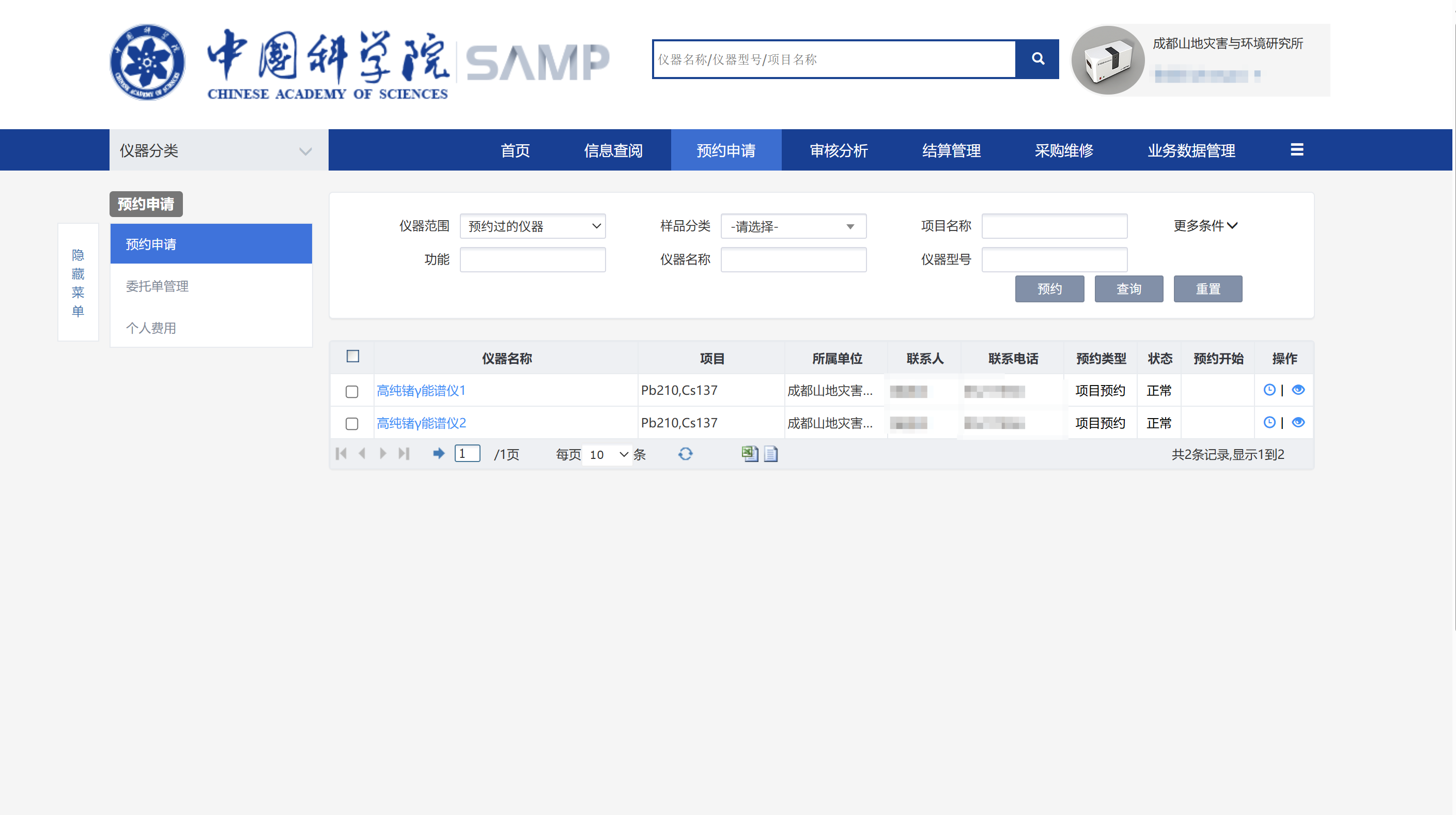
Task: Click the document export icon in pagination
Action: coord(771,454)
